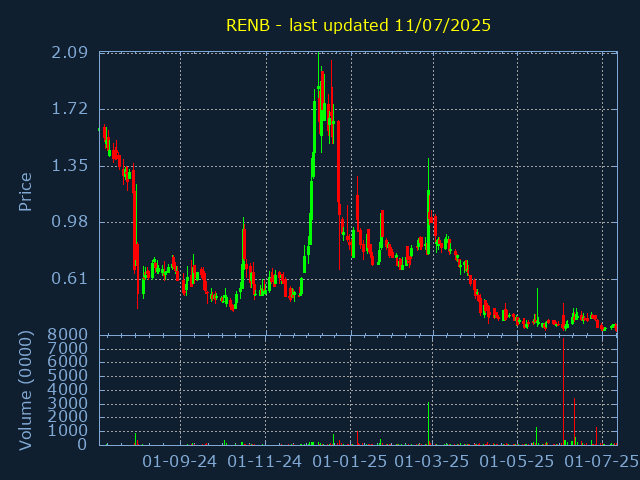The height and width of the screenshot is (480, 640).
Task: Click the price label 2.09
Action: [69, 53]
